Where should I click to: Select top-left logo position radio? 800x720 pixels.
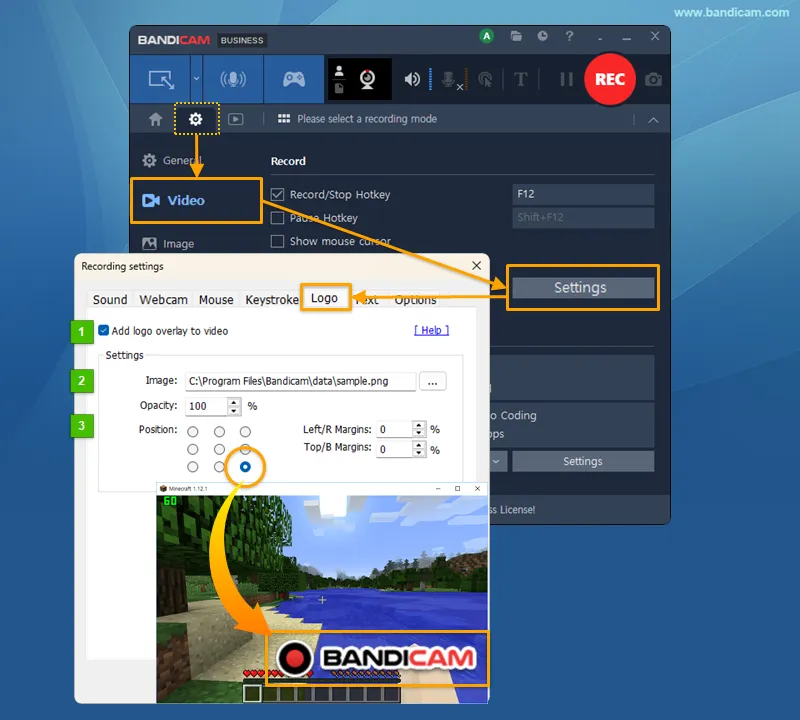tap(192, 432)
